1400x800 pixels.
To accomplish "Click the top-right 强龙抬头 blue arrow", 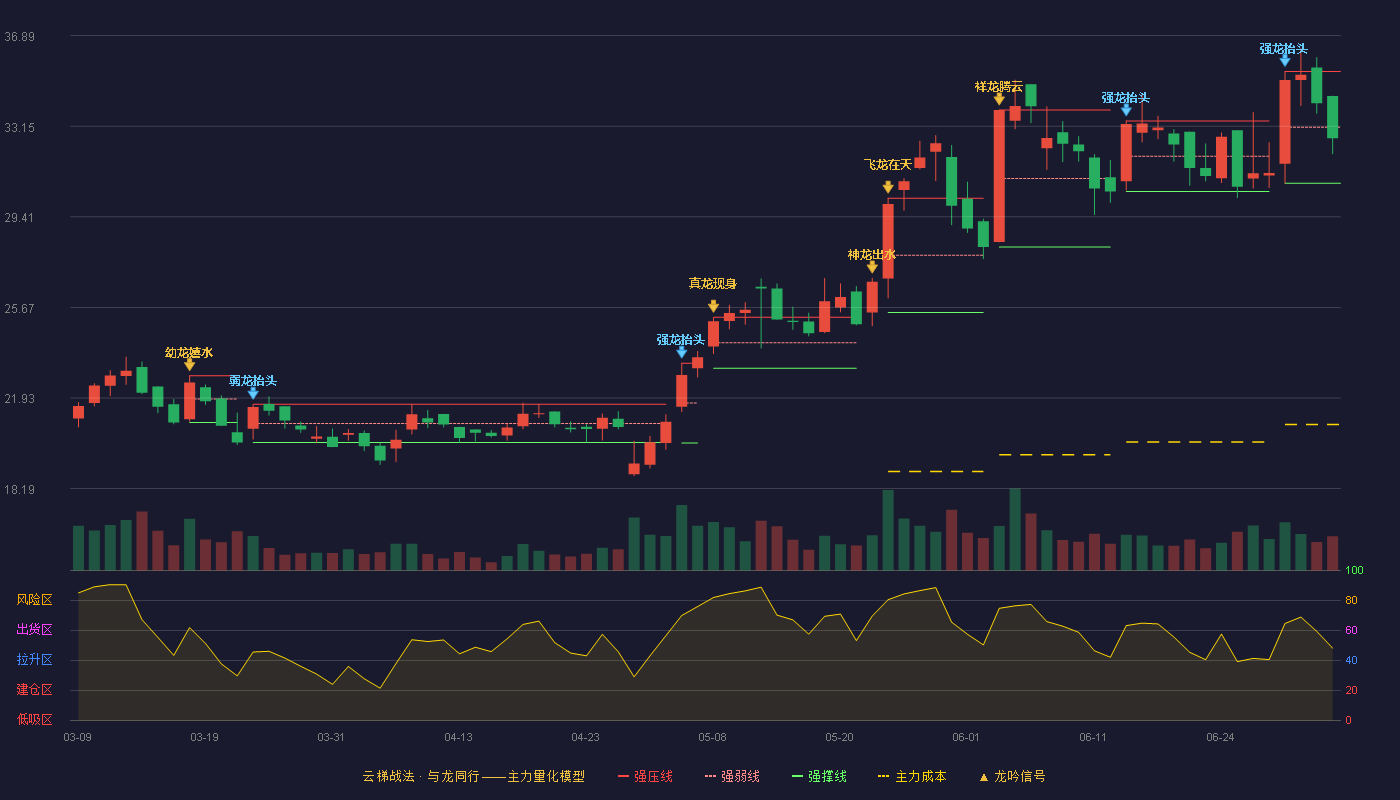I will click(x=1285, y=61).
